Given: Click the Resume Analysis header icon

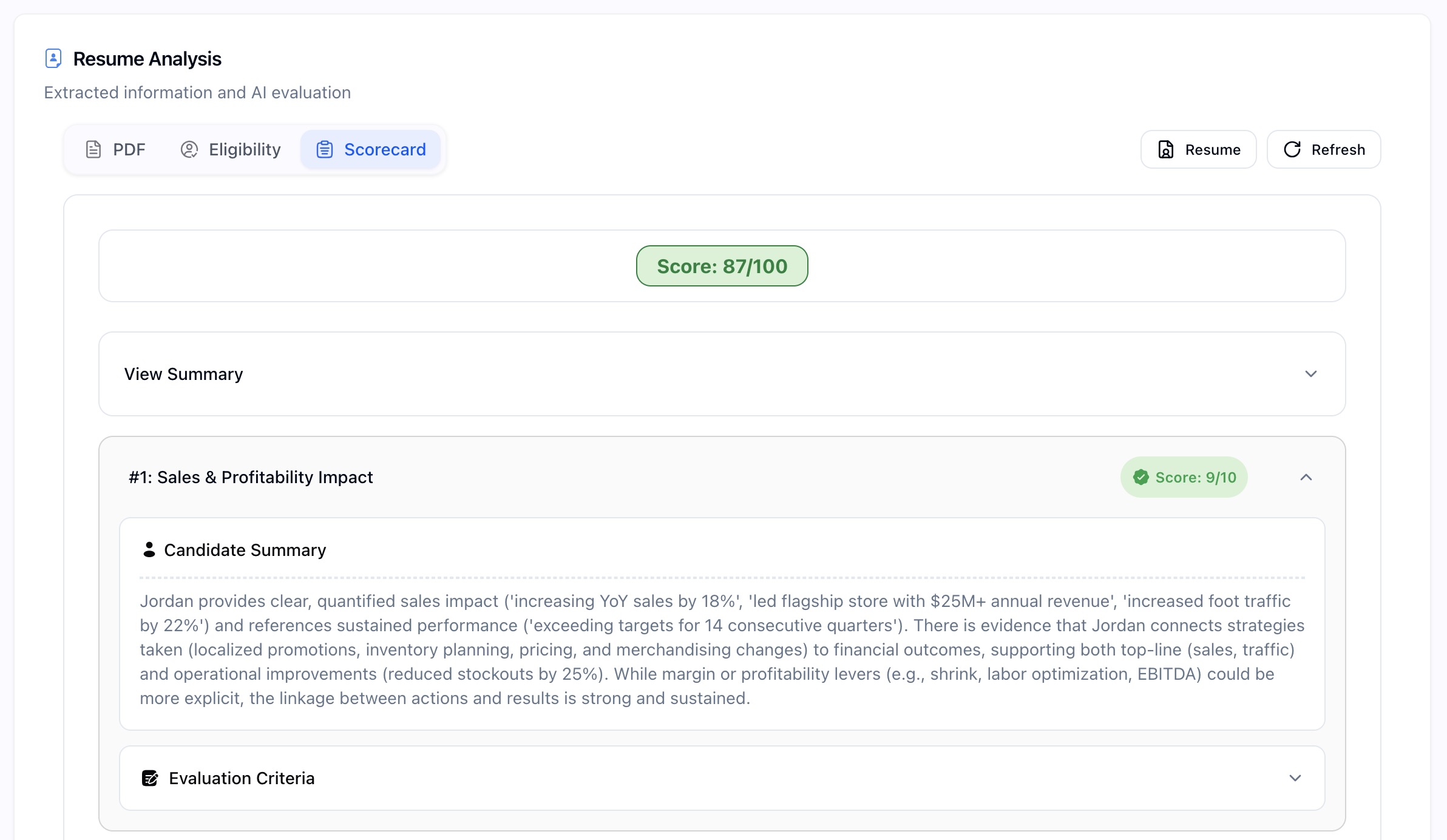Looking at the screenshot, I should 53,59.
